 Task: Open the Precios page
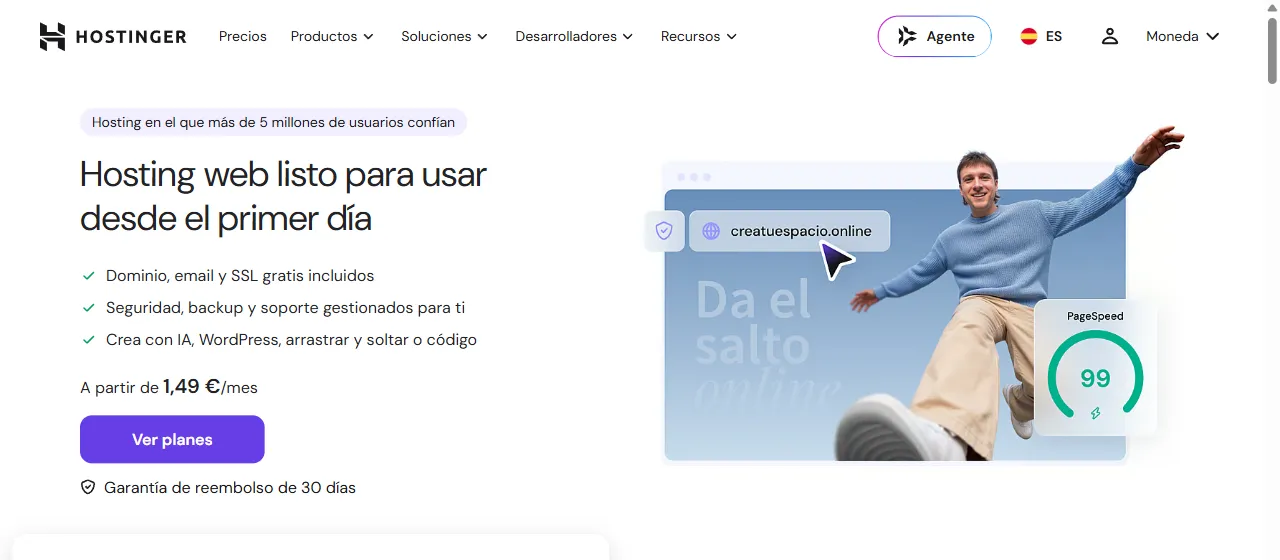(x=243, y=36)
